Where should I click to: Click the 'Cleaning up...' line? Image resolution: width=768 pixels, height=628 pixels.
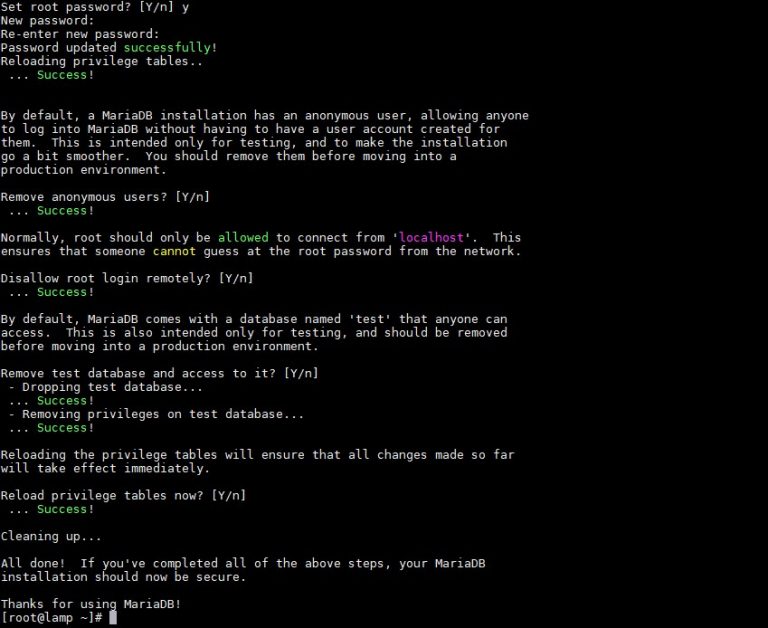pos(51,536)
